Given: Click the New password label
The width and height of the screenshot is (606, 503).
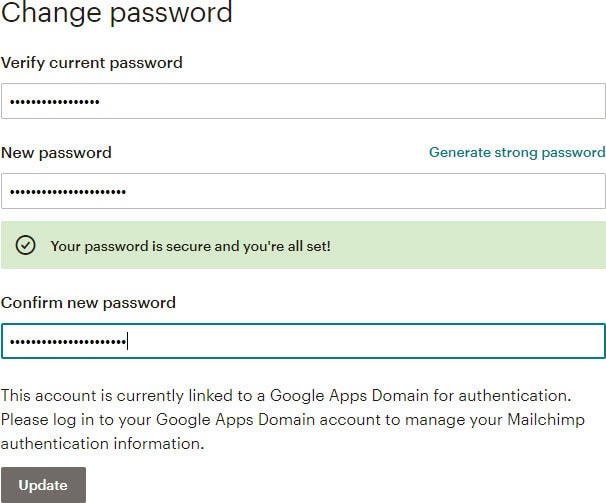Looking at the screenshot, I should [x=56, y=153].
